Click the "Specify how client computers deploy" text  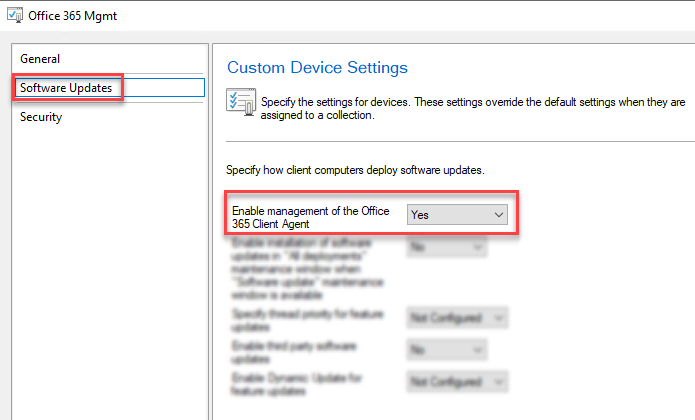(x=355, y=170)
